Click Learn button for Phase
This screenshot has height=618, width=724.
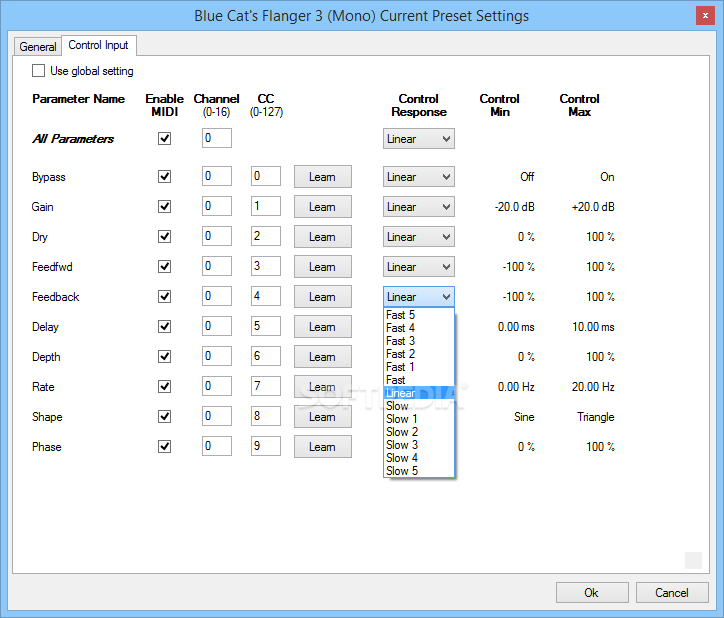323,447
